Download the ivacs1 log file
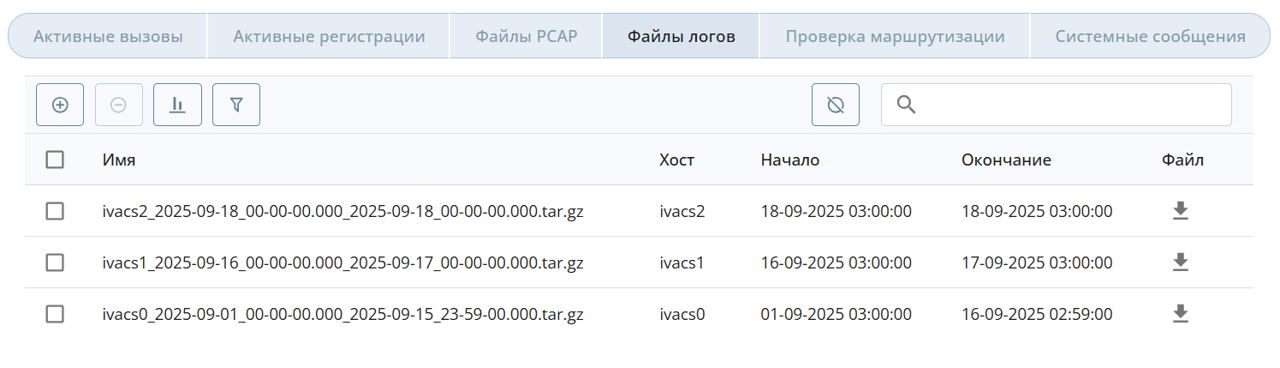Viewport: 1280px width, 368px height. [1180, 262]
